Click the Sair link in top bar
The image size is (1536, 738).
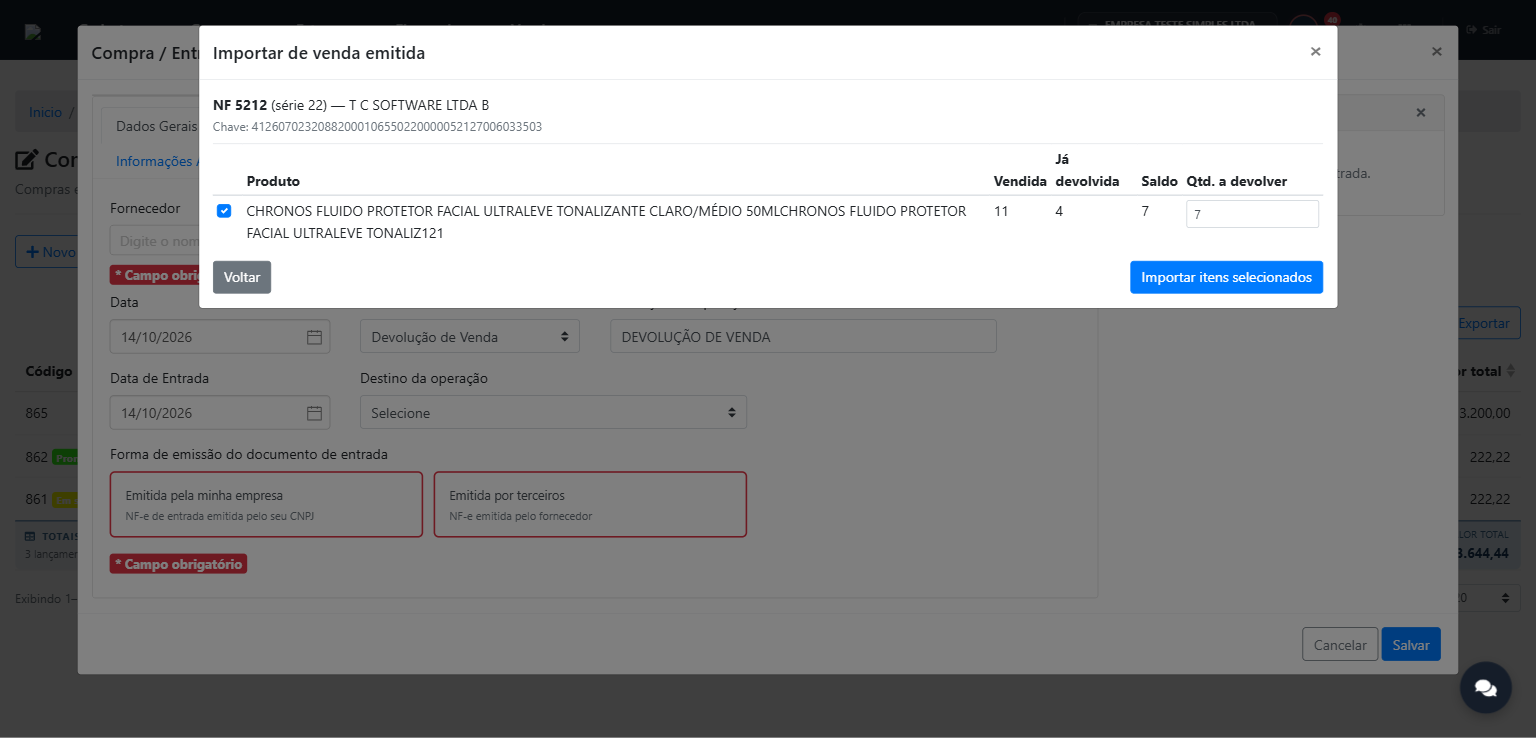pyautogui.click(x=1484, y=30)
